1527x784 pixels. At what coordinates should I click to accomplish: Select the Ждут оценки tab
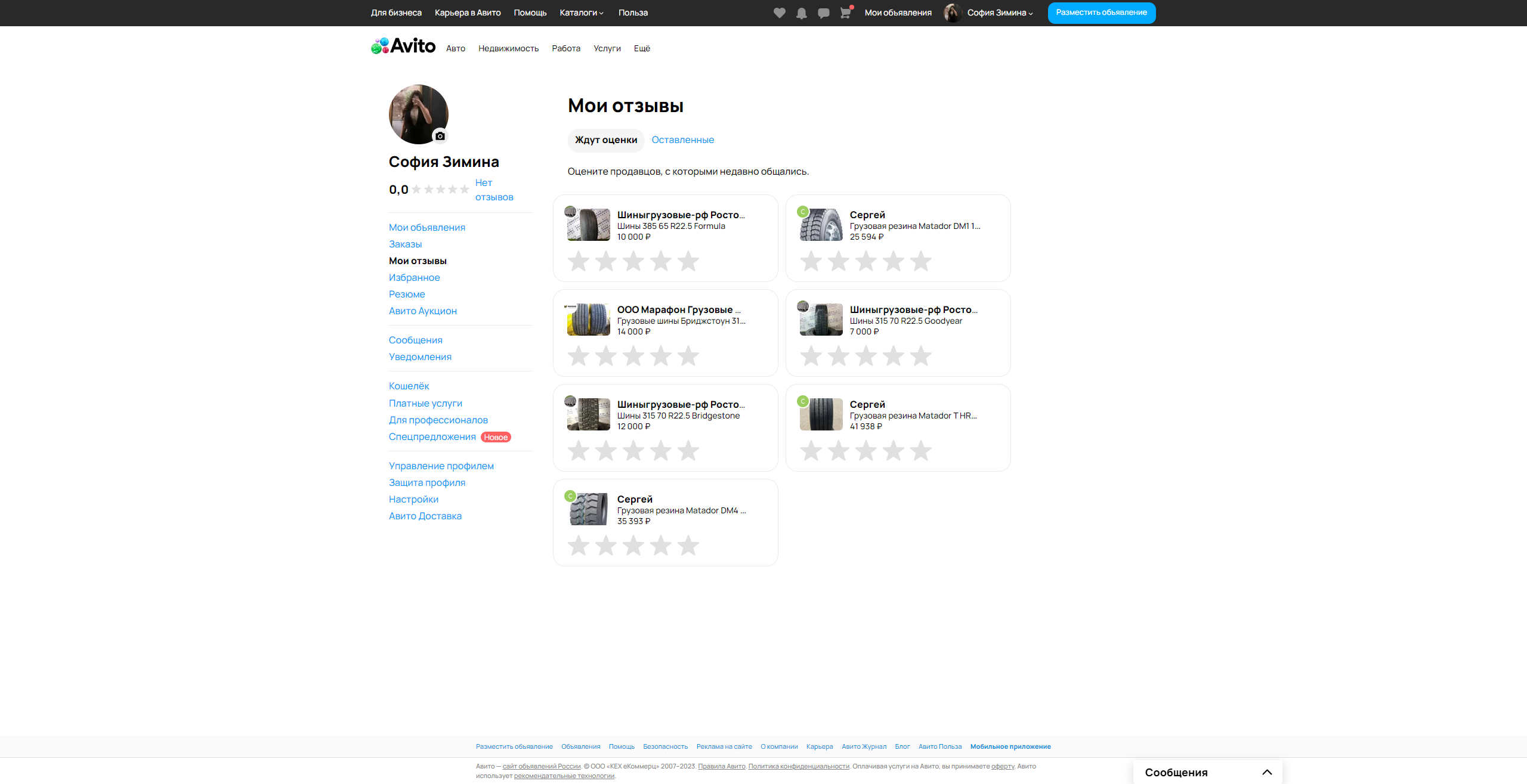click(605, 140)
